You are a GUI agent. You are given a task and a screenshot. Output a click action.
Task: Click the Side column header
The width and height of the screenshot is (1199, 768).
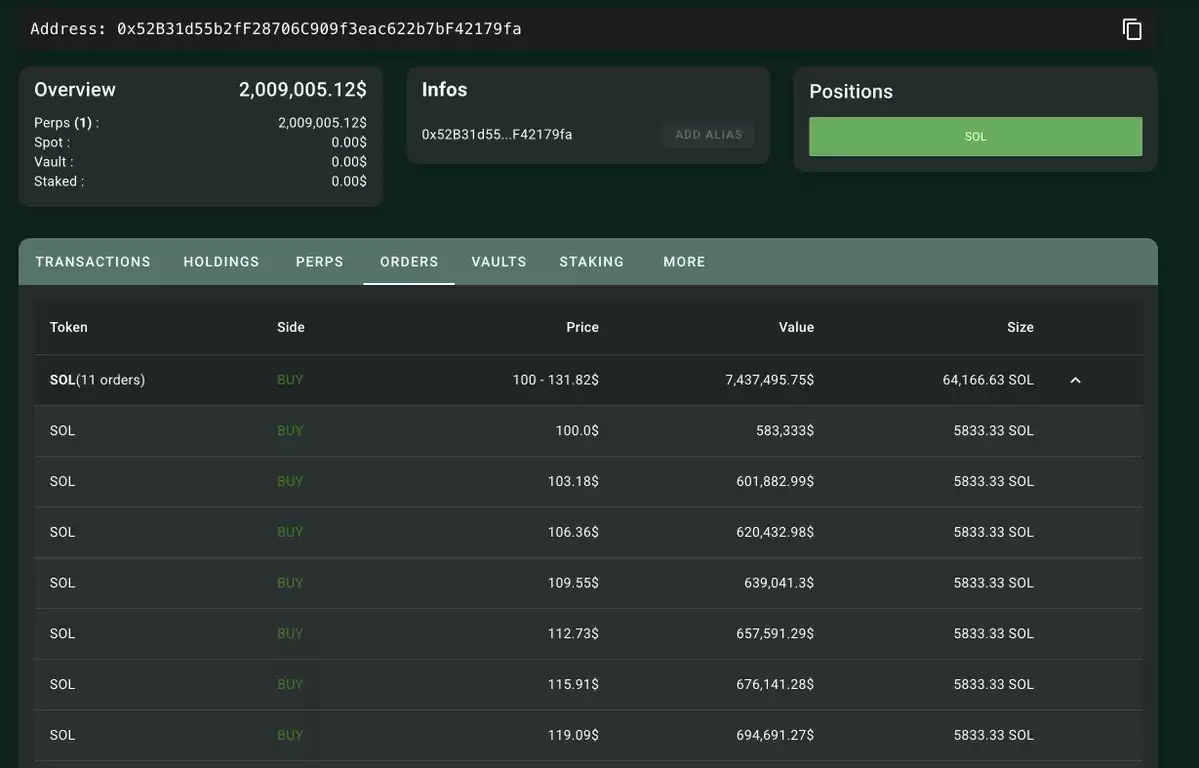[291, 327]
